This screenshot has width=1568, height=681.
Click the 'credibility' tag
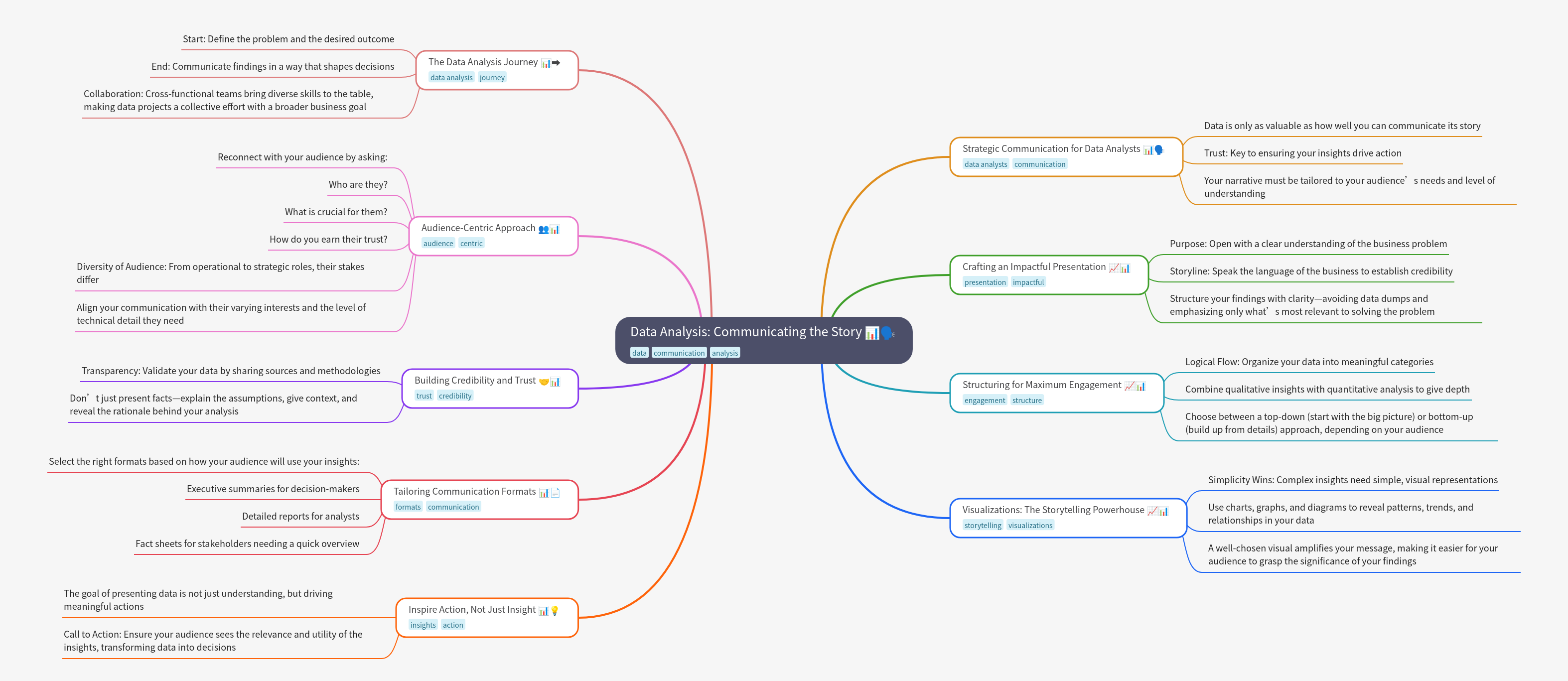455,396
